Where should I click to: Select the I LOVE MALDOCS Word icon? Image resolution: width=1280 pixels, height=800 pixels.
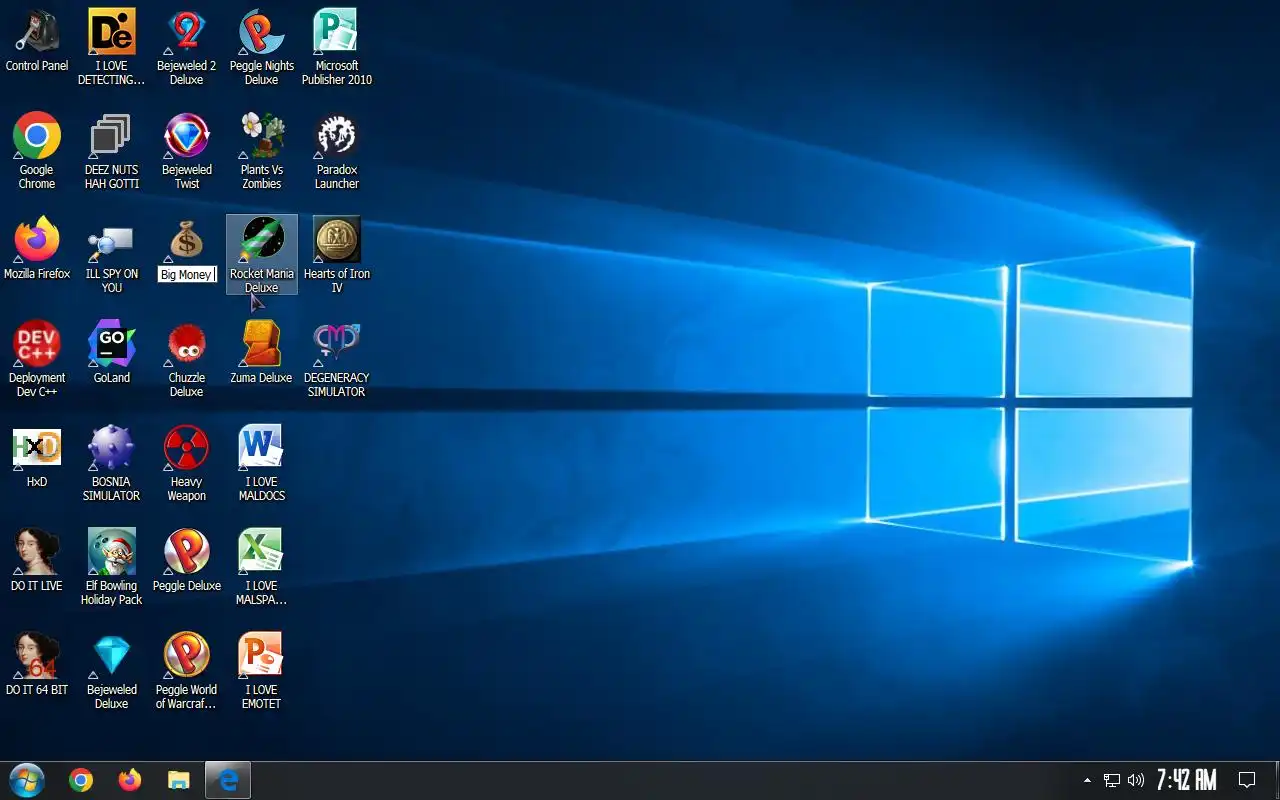(x=262, y=448)
